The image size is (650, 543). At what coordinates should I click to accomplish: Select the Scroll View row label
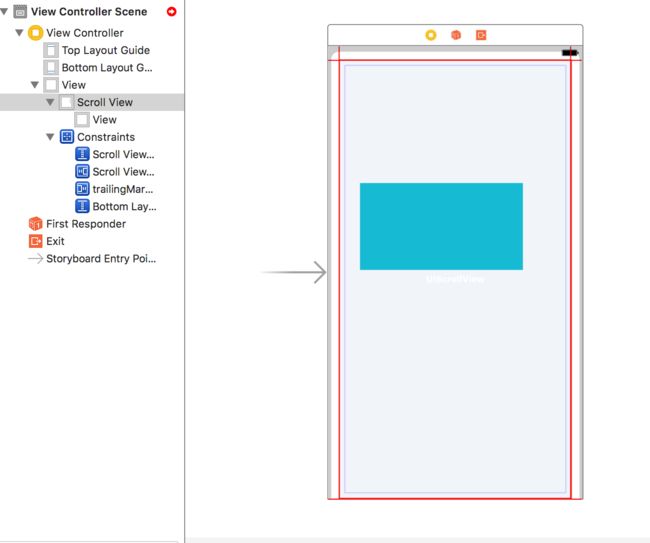point(105,102)
